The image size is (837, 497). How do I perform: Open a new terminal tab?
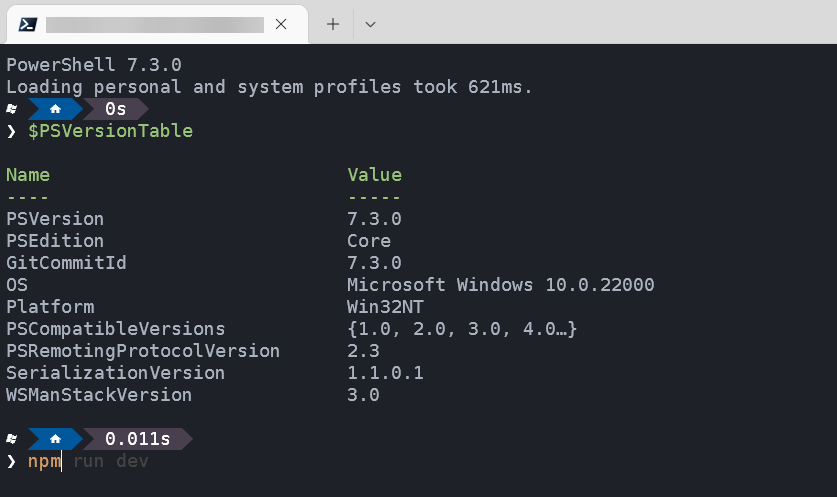(x=333, y=24)
